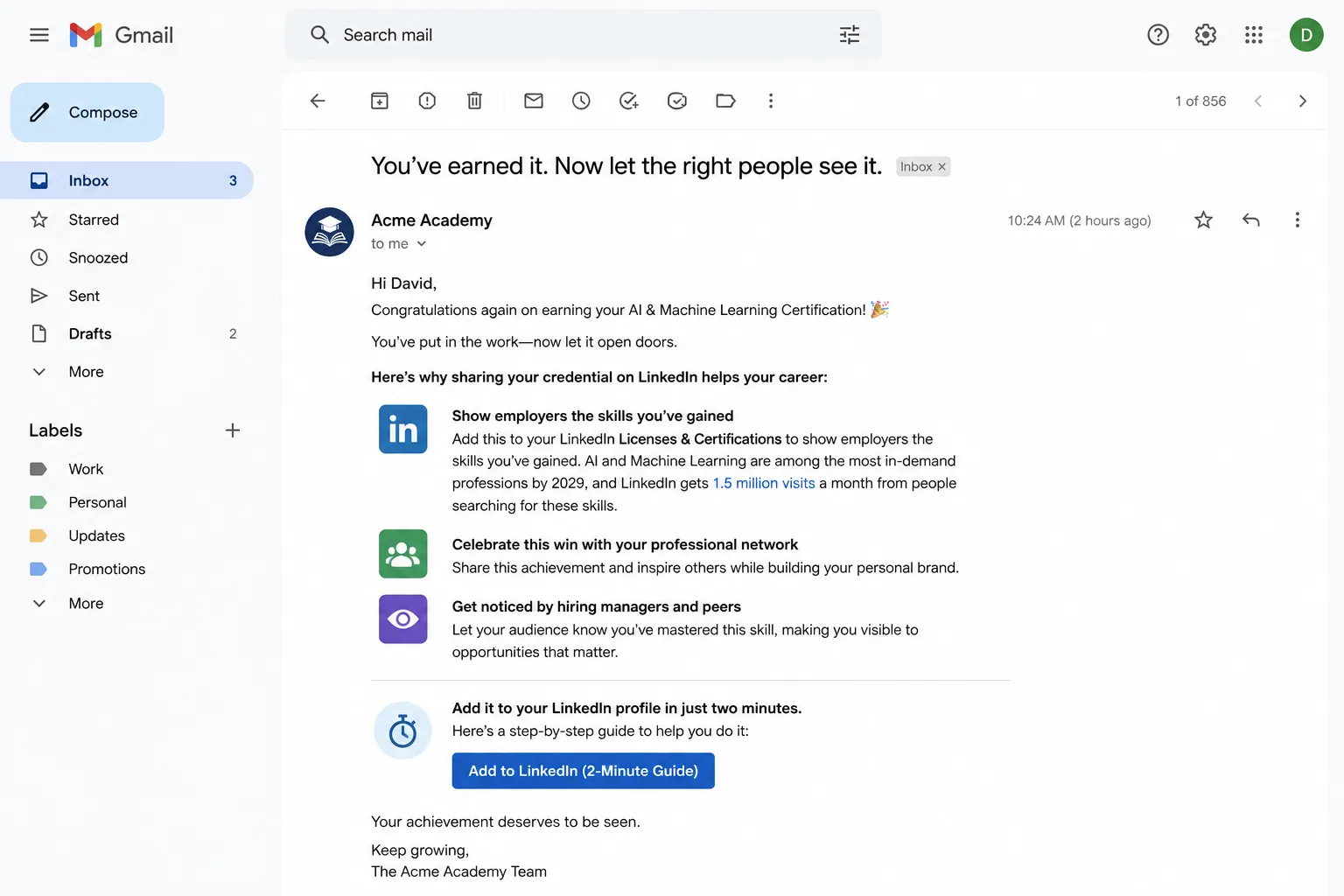The height and width of the screenshot is (896, 1344).
Task: Remove the Inbox label from conversation
Action: click(x=942, y=167)
